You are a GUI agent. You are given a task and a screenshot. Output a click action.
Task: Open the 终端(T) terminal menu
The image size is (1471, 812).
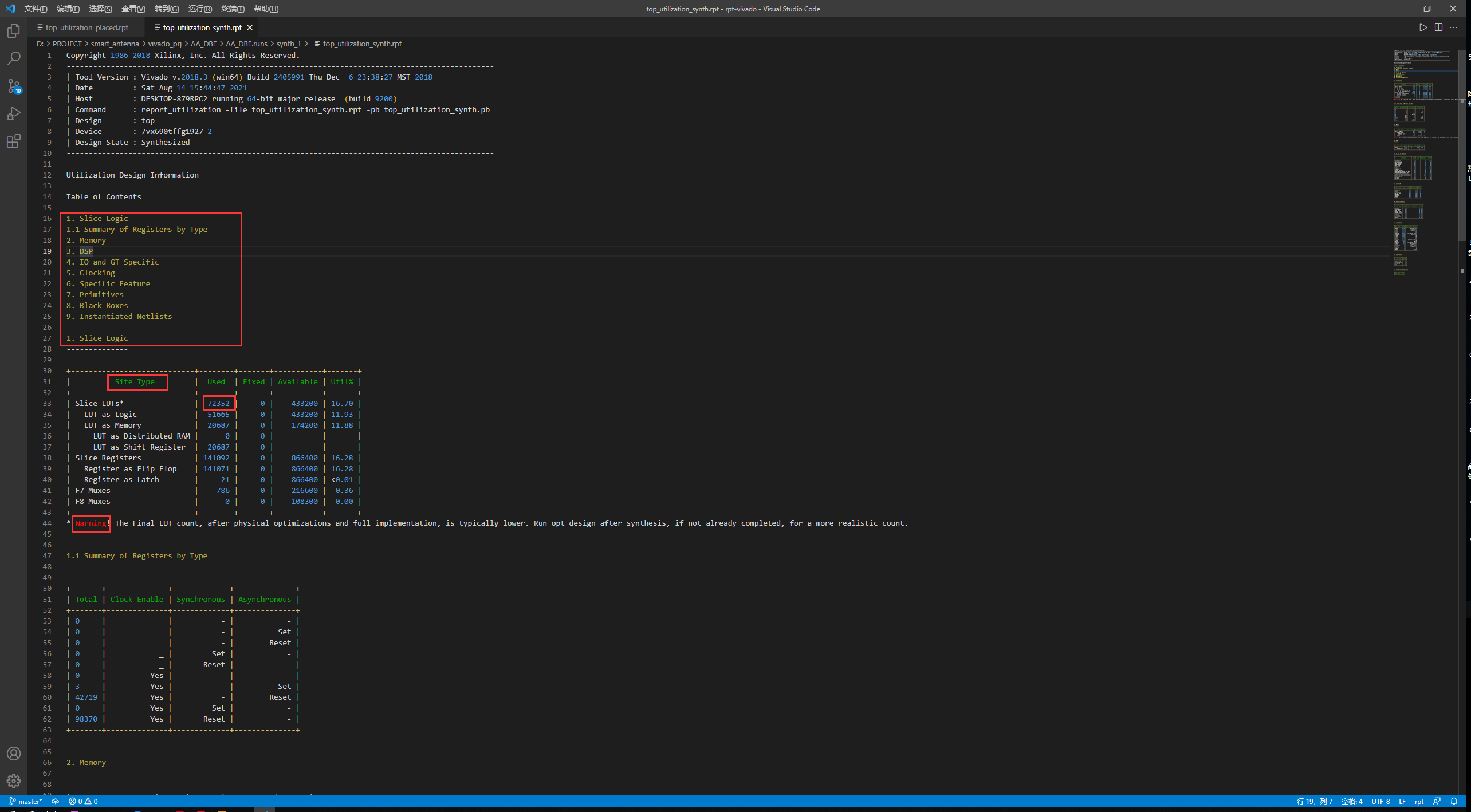pos(233,9)
